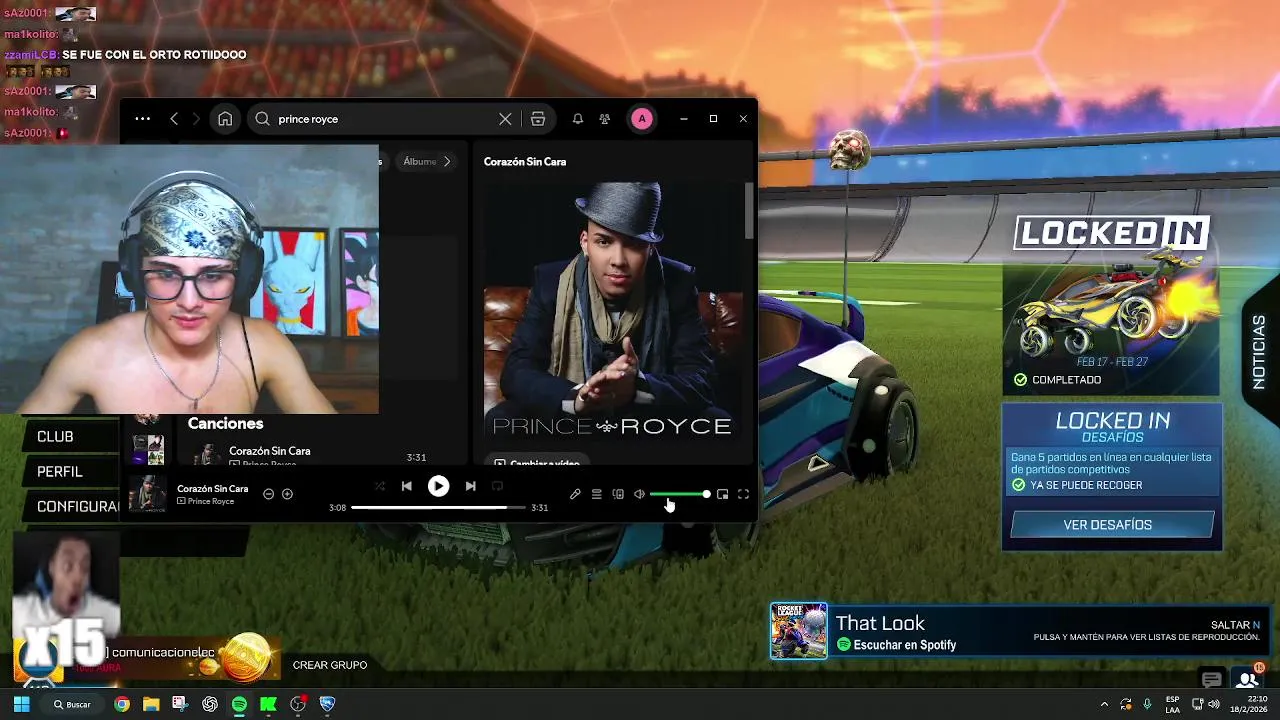Viewport: 1280px width, 720px height.
Task: Open the Spotify three-dots menu
Action: (142, 119)
